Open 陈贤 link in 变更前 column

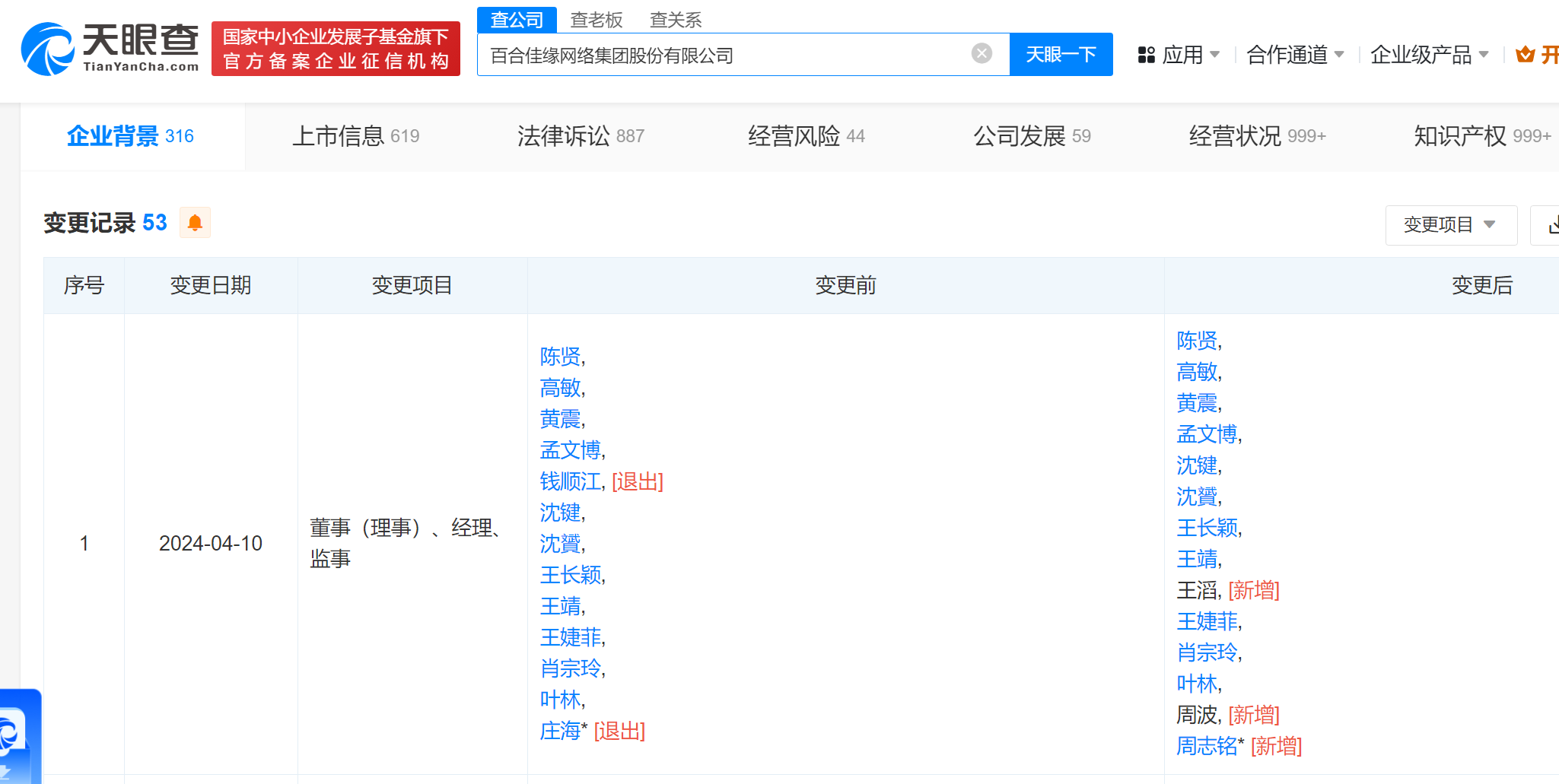point(560,357)
